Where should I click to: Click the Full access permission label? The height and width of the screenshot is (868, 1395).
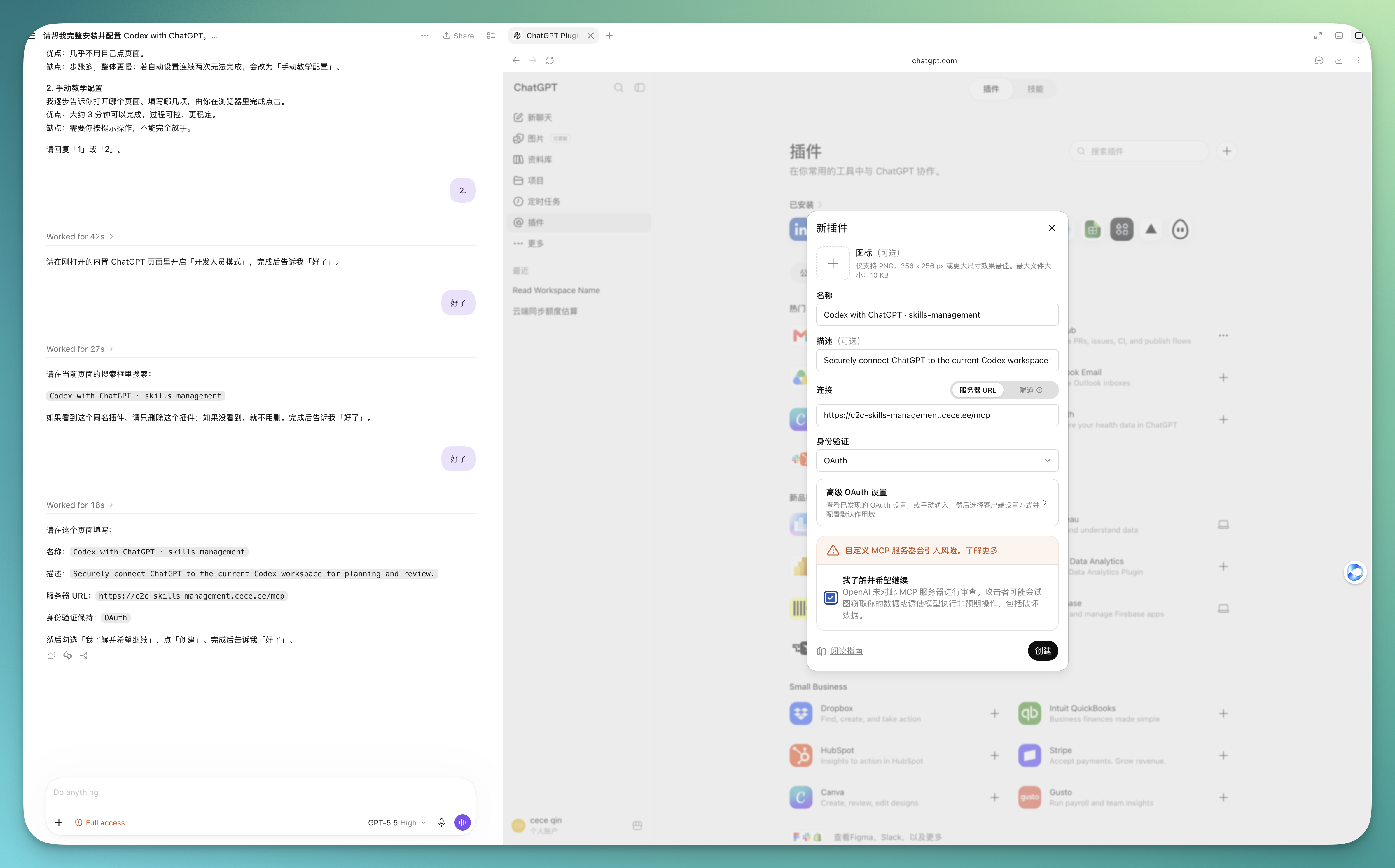pyautogui.click(x=100, y=823)
